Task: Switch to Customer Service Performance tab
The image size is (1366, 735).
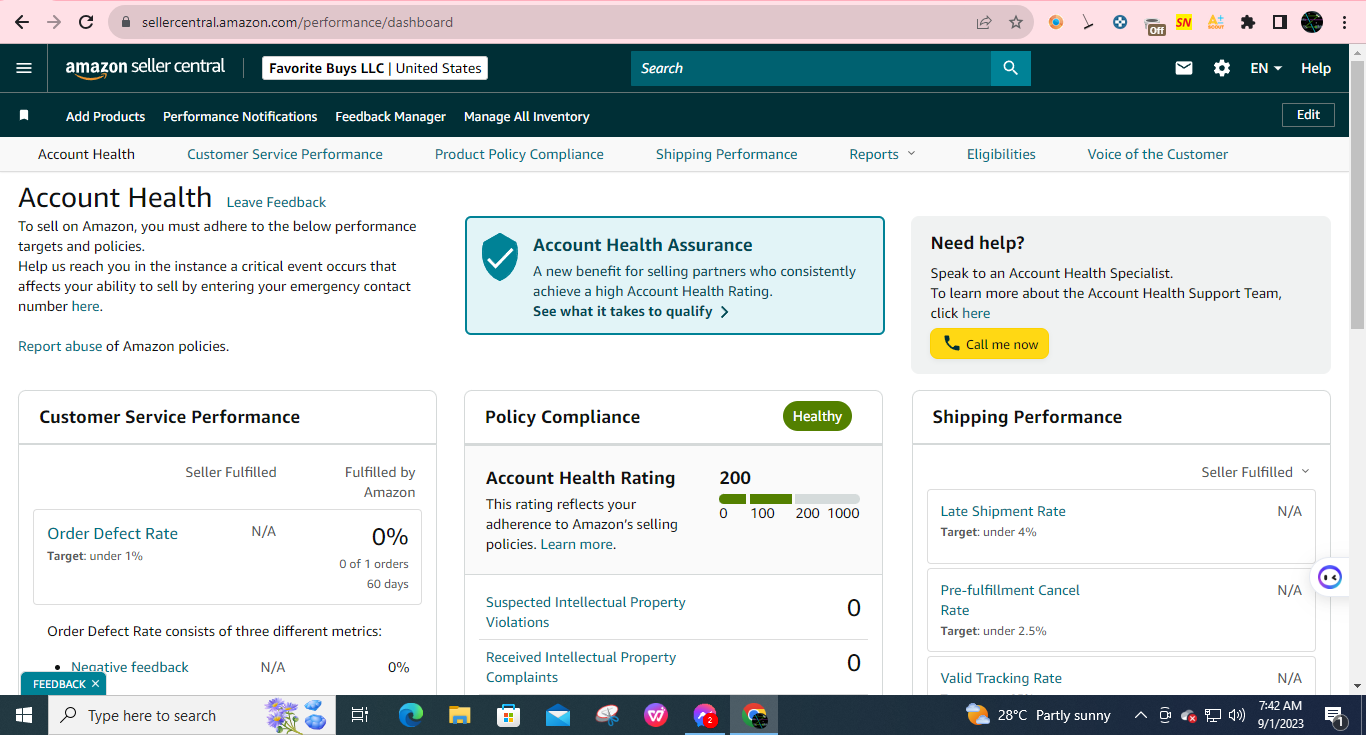Action: [285, 154]
